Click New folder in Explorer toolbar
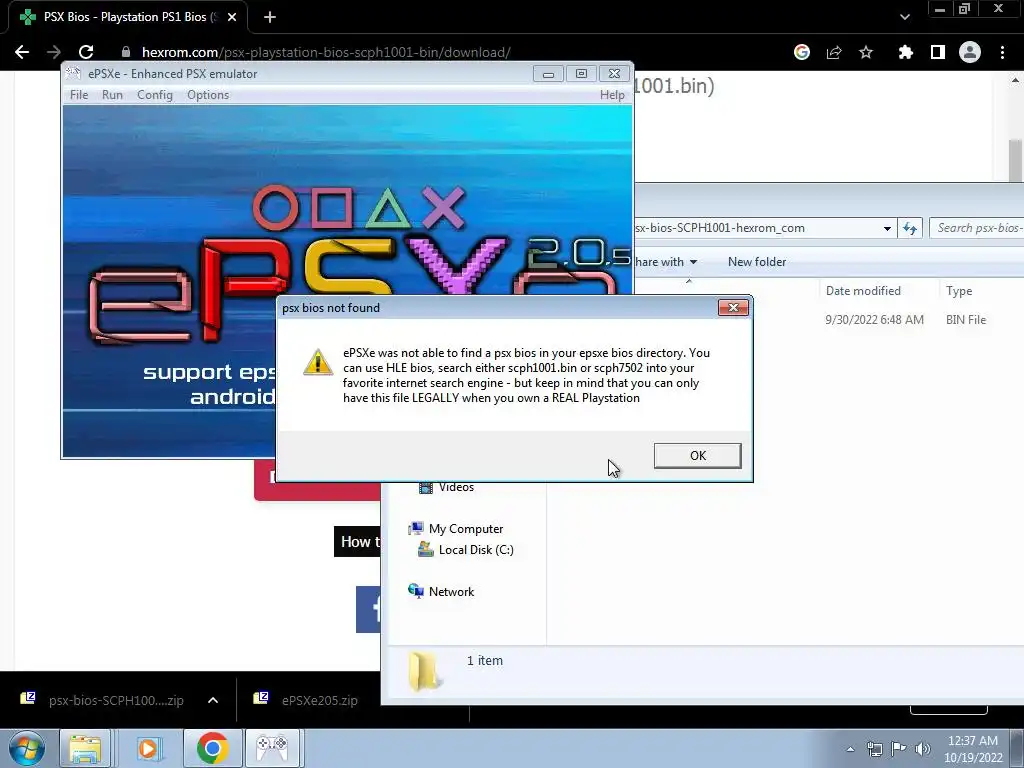Image resolution: width=1024 pixels, height=768 pixels. 757,262
